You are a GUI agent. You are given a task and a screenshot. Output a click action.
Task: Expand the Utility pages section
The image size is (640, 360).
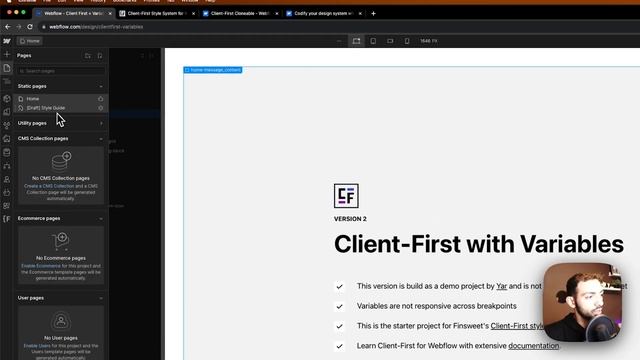(101, 123)
